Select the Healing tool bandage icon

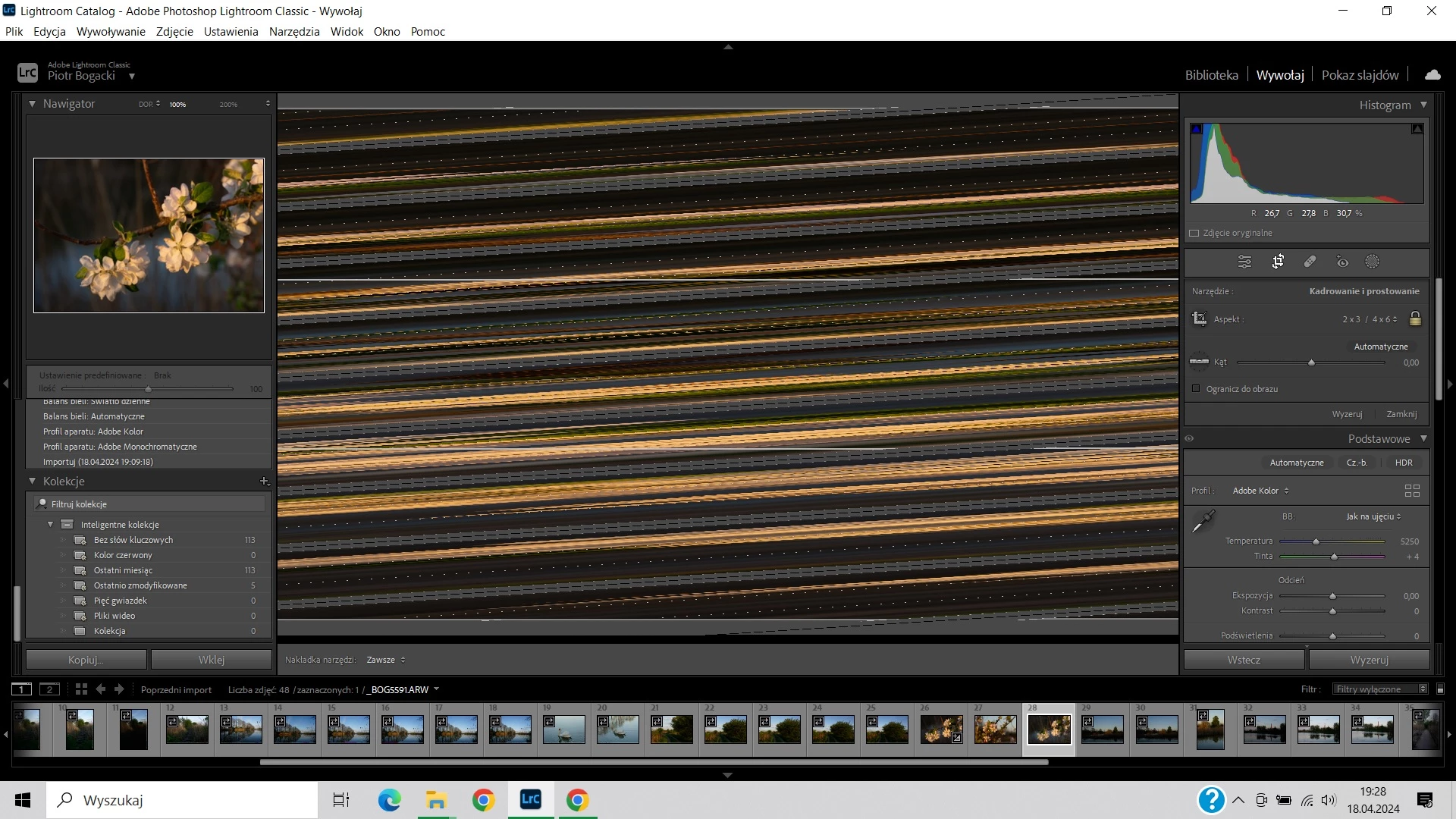pos(1310,262)
